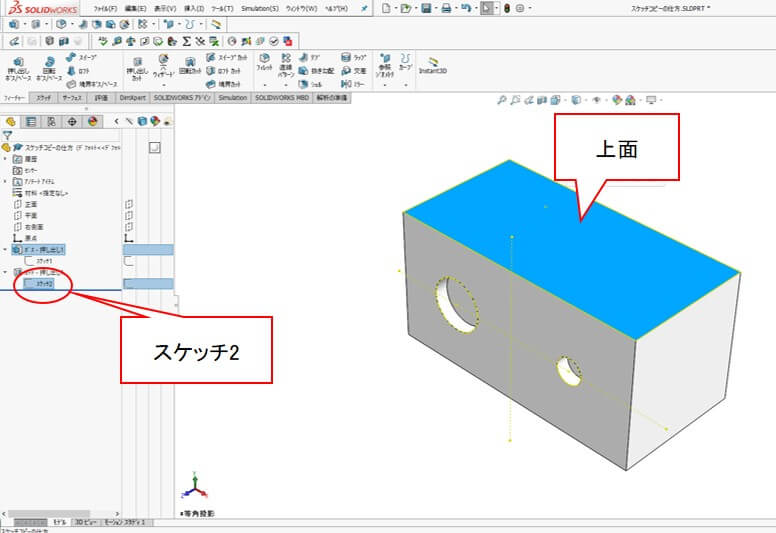Screen dimensions: 776x533
Task: Select スケッチ2 in the feature tree
Action: click(x=44, y=284)
